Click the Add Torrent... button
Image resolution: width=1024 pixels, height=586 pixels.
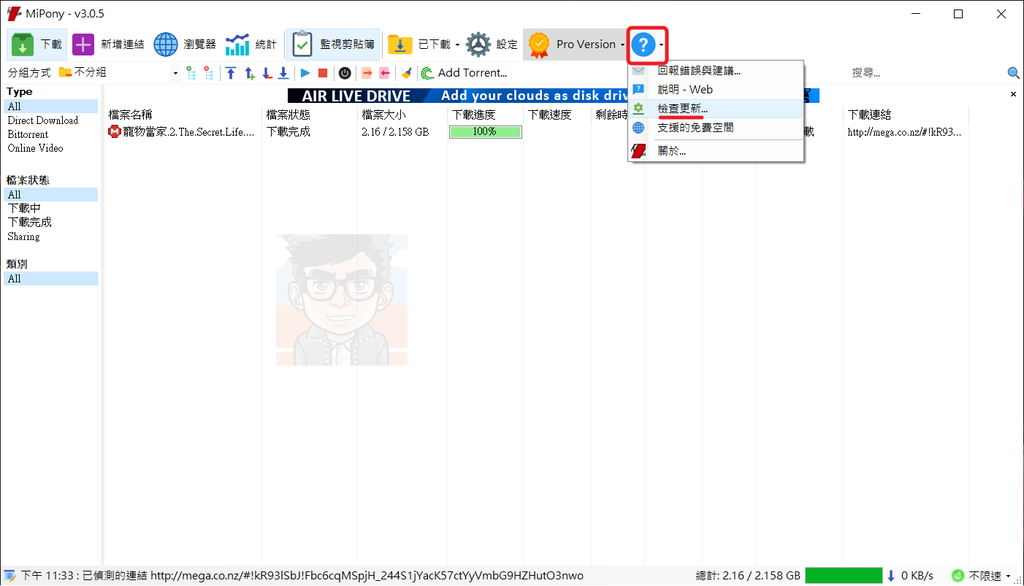click(464, 73)
